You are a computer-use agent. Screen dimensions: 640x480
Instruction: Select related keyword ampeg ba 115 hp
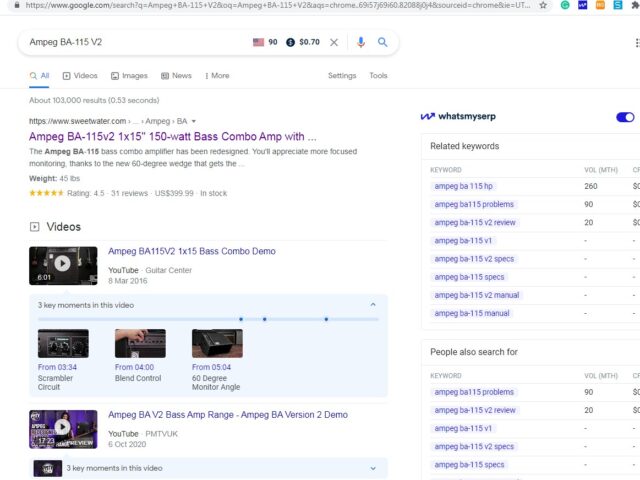463,186
